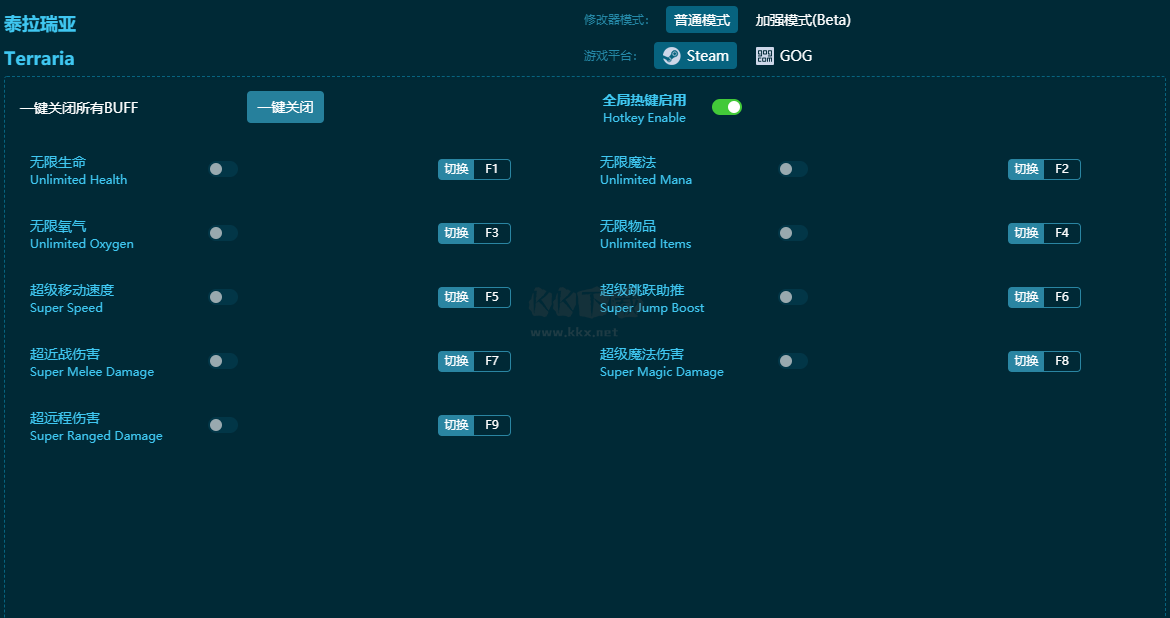The height and width of the screenshot is (618, 1170).
Task: Click the Terraria title text
Action: point(39,58)
